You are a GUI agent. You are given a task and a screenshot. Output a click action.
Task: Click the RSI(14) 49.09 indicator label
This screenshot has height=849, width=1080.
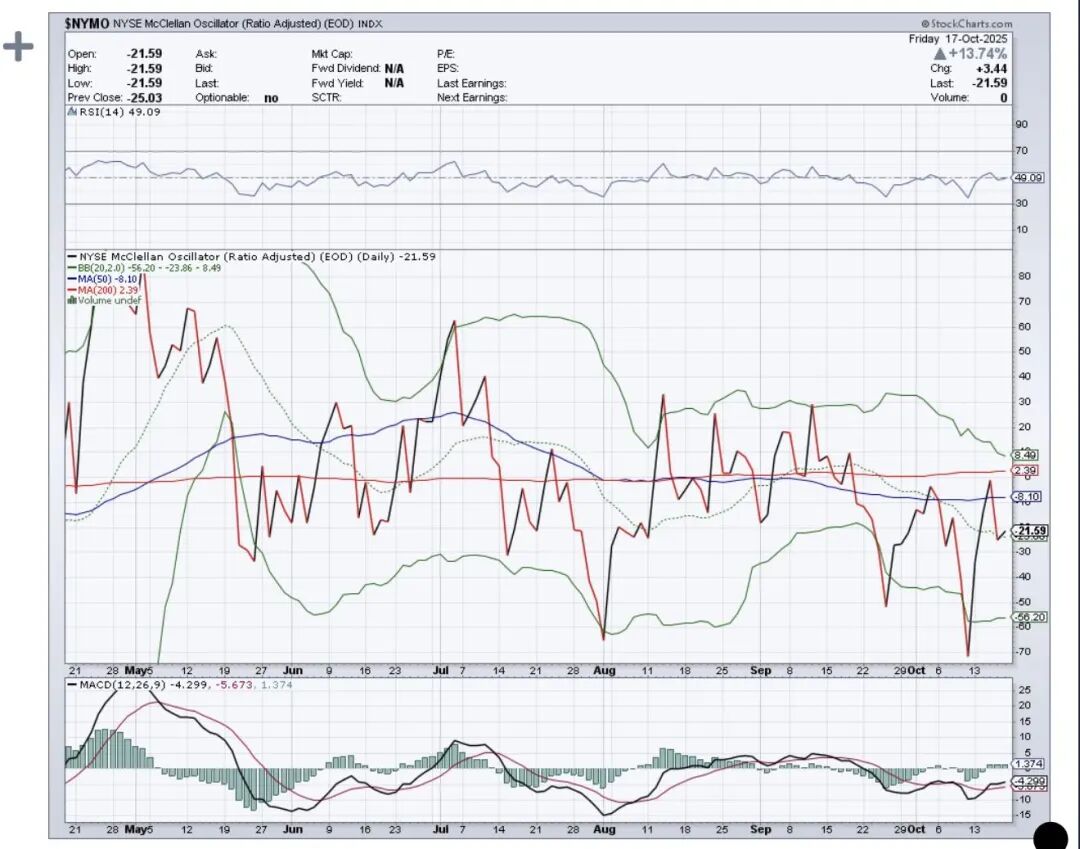click(120, 112)
